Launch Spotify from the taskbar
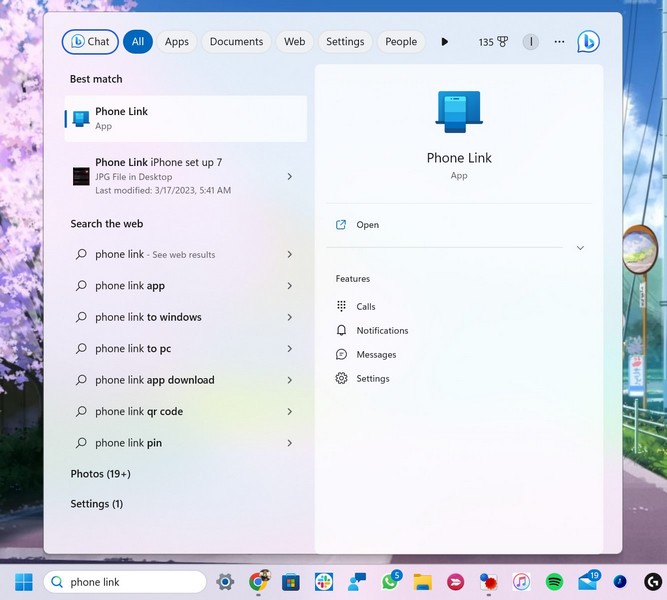Image resolution: width=667 pixels, height=600 pixels. [x=554, y=582]
